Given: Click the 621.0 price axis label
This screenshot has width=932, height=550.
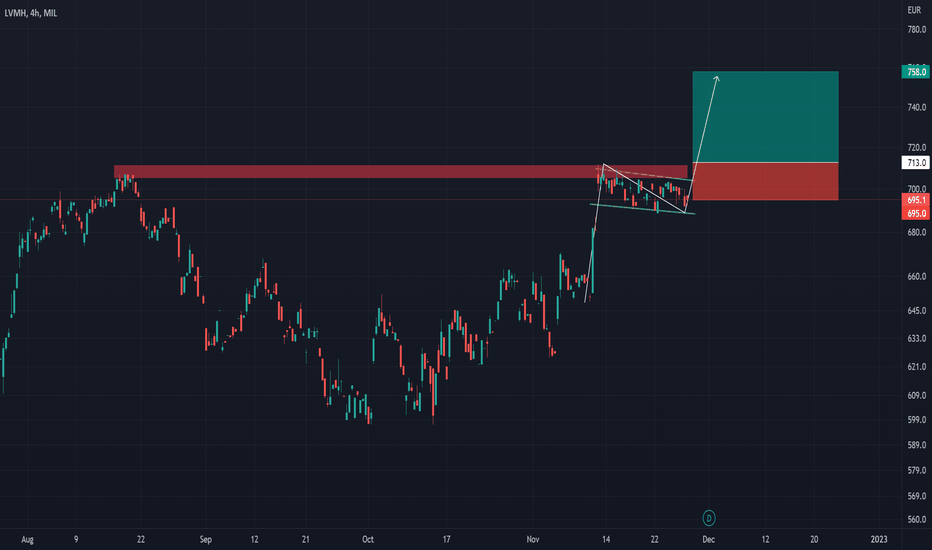Looking at the screenshot, I should tap(917, 367).
